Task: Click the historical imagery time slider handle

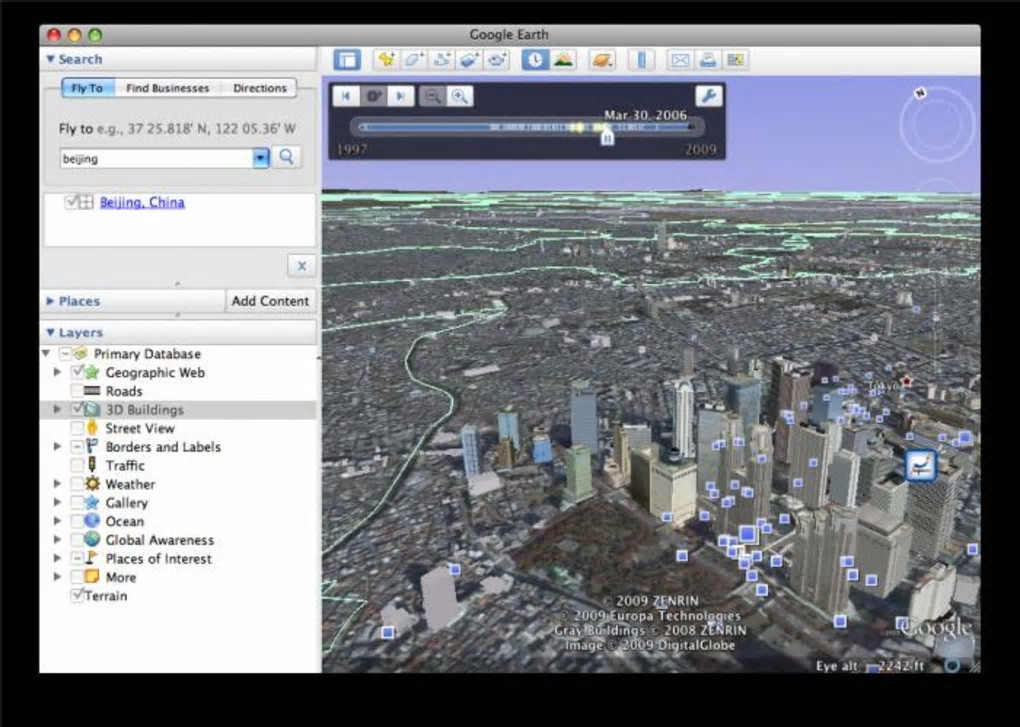Action: click(606, 138)
